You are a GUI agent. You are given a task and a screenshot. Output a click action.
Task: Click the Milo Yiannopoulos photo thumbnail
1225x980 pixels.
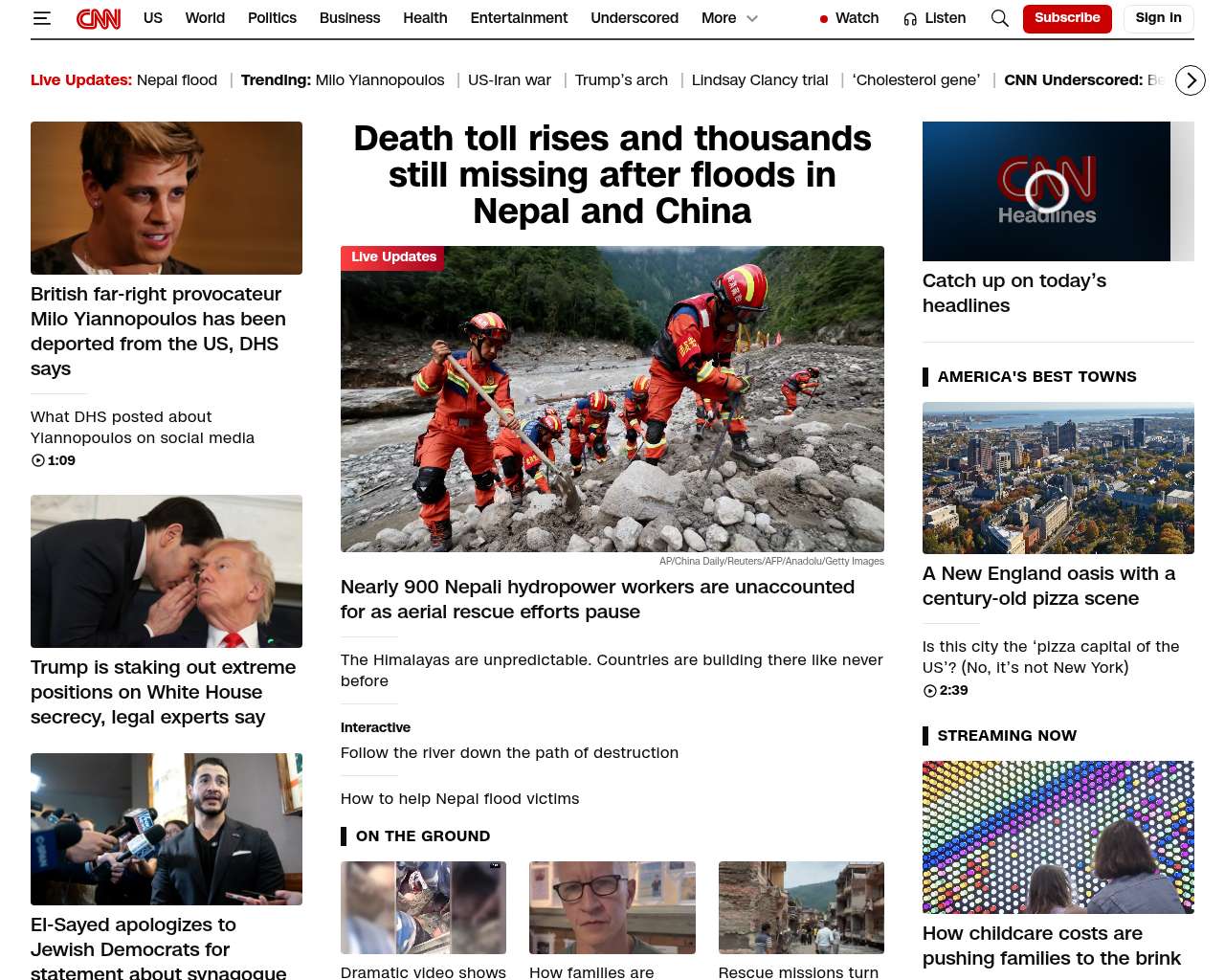167,198
